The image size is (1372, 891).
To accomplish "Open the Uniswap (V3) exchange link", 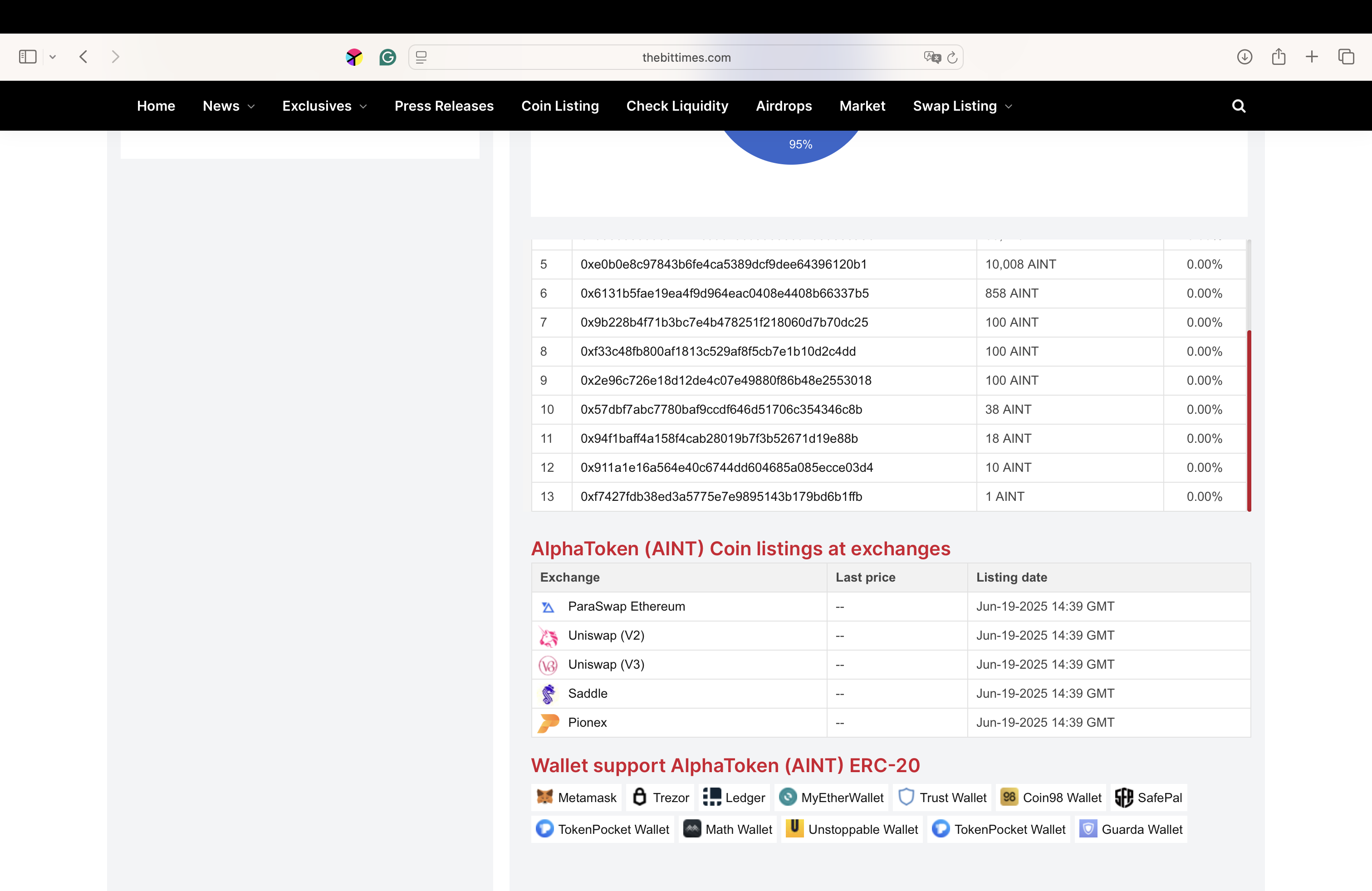I will click(606, 665).
